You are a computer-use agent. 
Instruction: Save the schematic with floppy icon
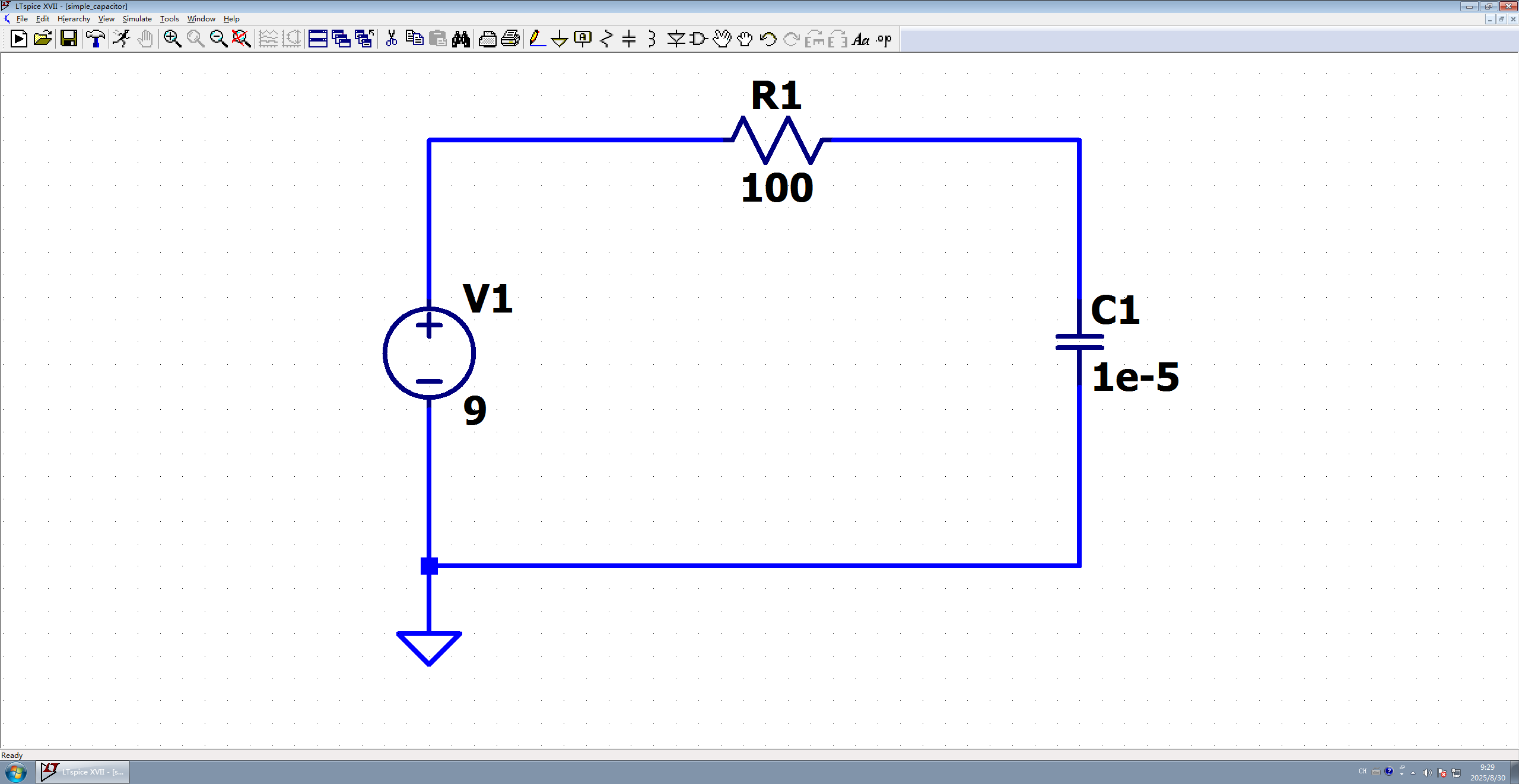tap(69, 39)
